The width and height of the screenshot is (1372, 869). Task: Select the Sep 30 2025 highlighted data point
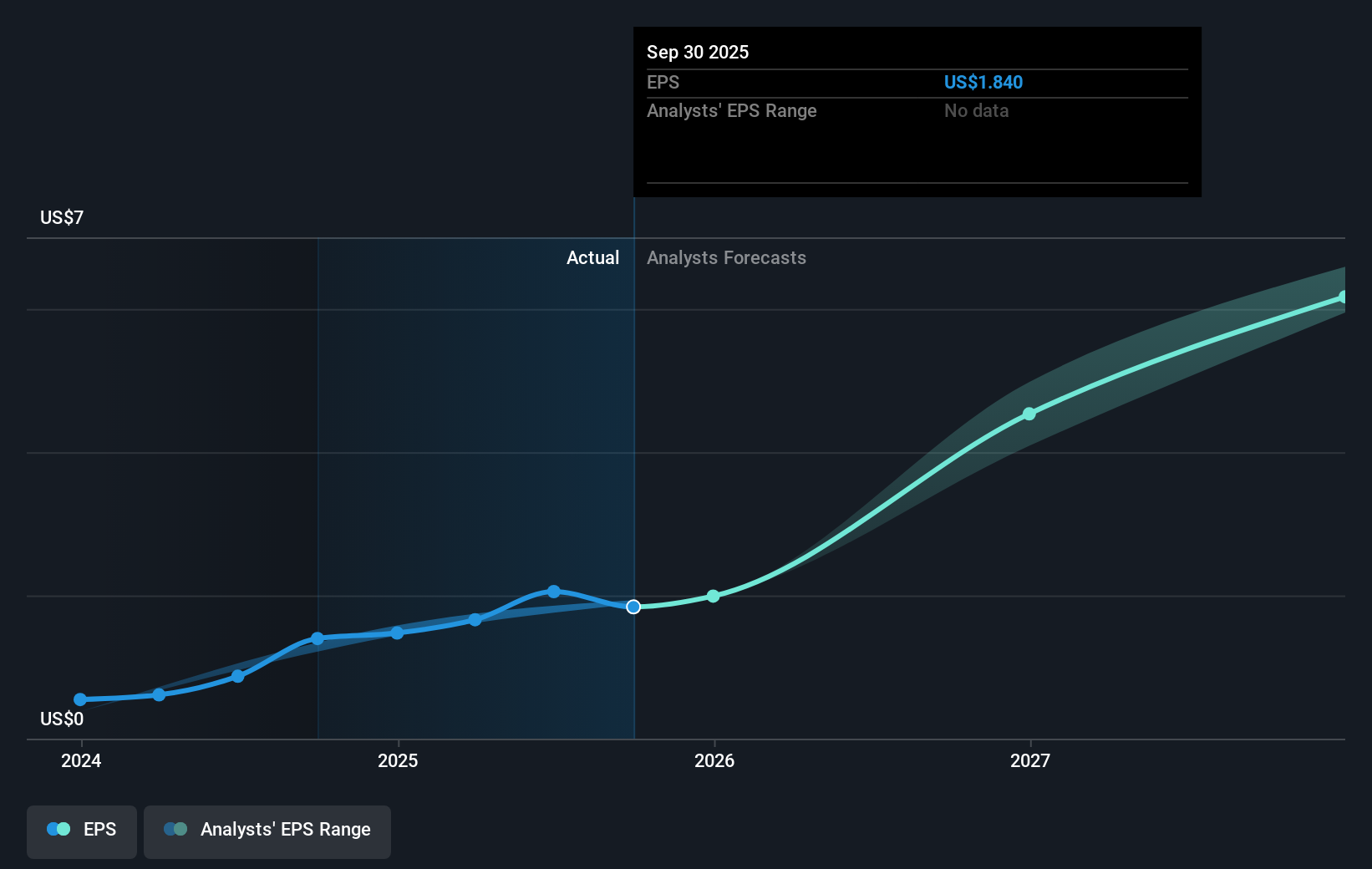tap(633, 607)
